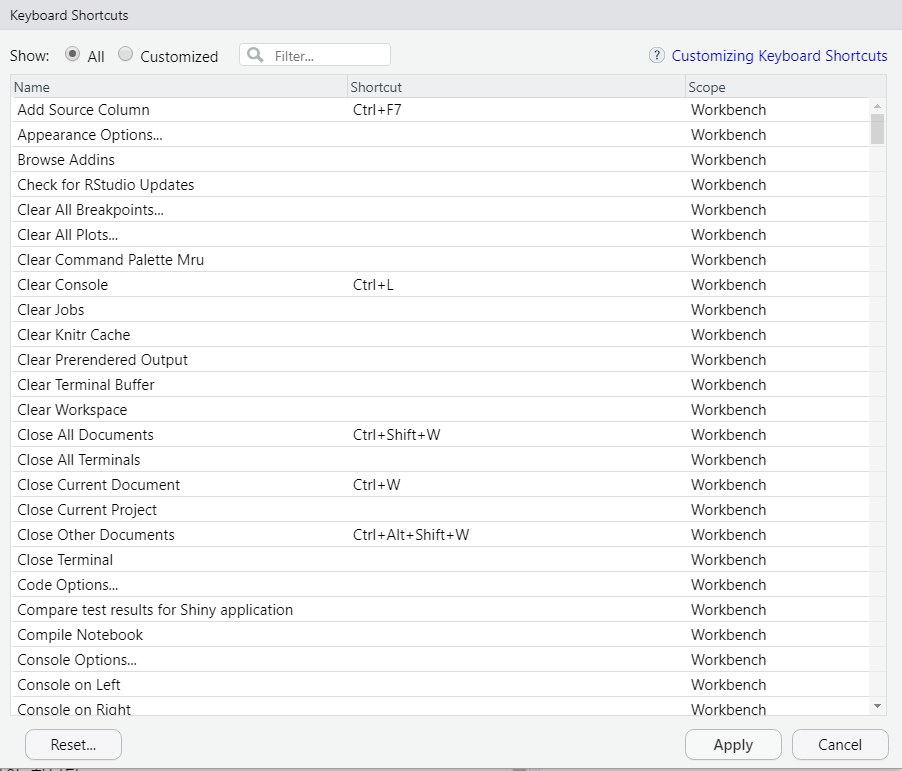Screen dimensions: 902x771
Task: Click the Scope column header
Action: click(x=785, y=87)
